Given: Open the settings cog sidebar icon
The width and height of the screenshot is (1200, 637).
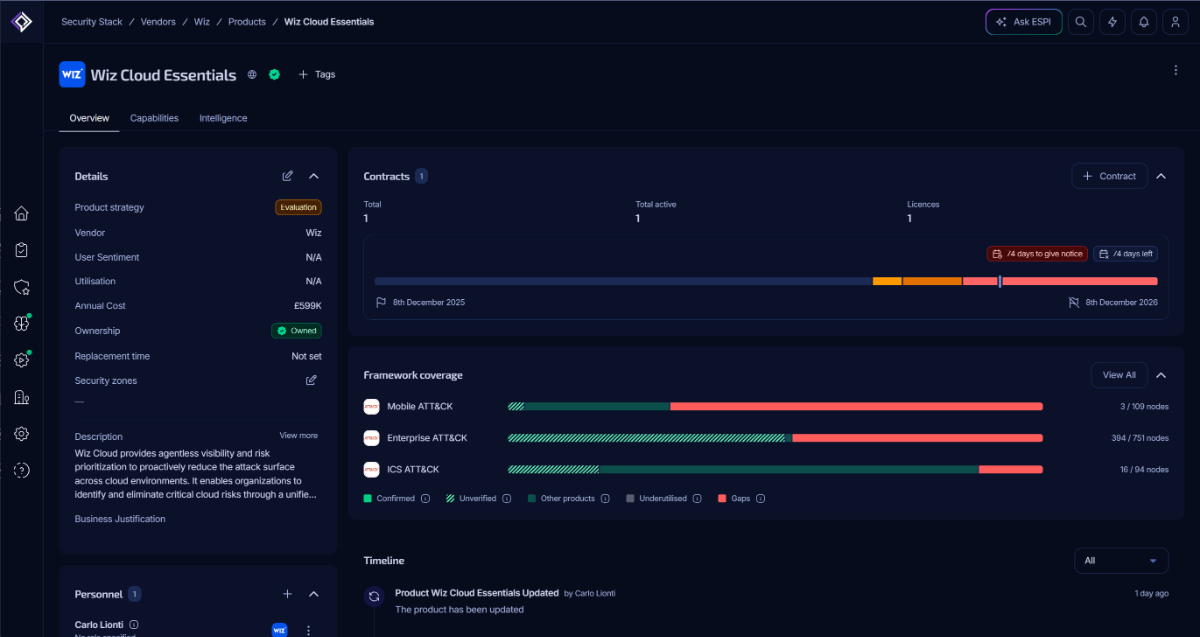Looking at the screenshot, I should [21, 434].
